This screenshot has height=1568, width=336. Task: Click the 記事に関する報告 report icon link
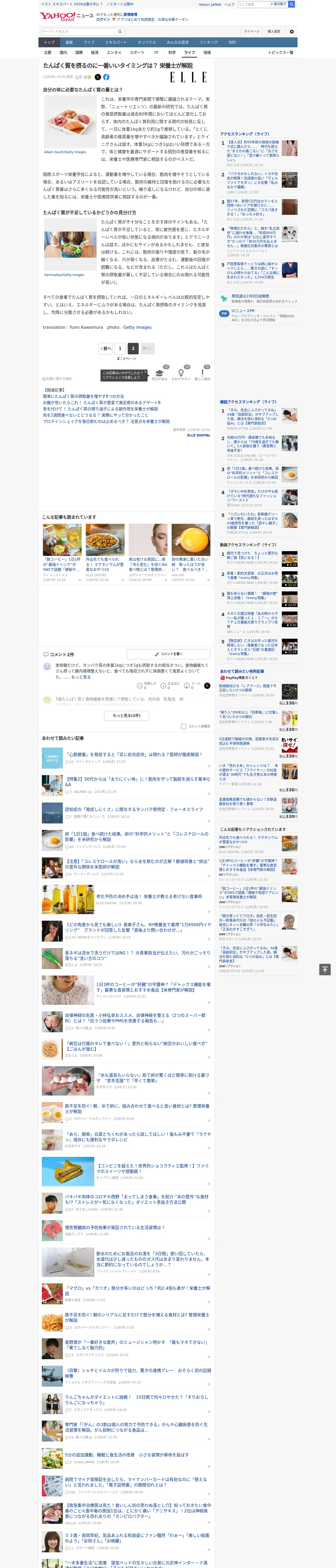(57, 379)
